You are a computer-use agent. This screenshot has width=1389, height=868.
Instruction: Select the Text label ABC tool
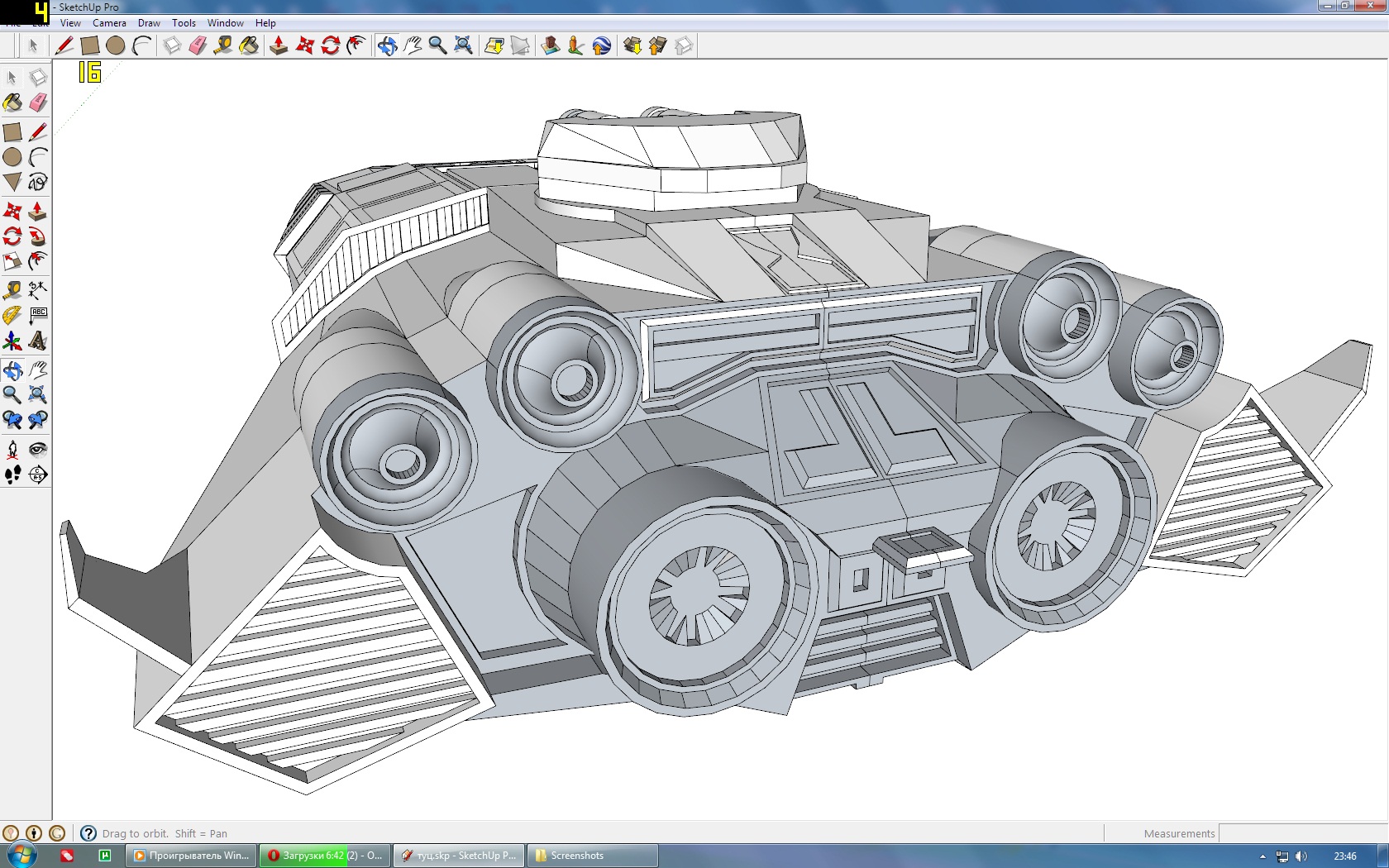(38, 315)
